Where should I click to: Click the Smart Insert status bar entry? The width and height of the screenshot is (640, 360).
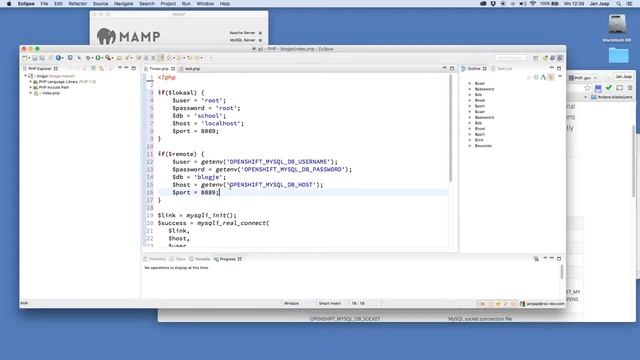coord(329,304)
